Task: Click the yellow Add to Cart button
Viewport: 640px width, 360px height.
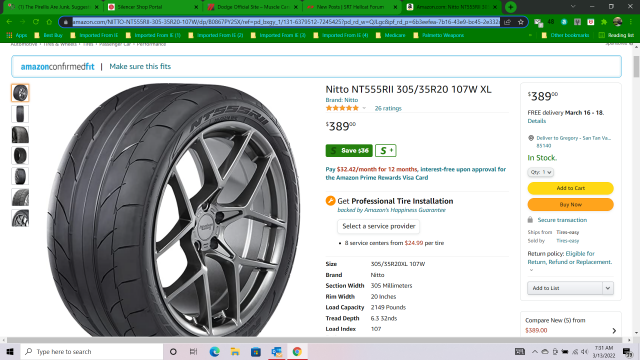Action: (570, 188)
